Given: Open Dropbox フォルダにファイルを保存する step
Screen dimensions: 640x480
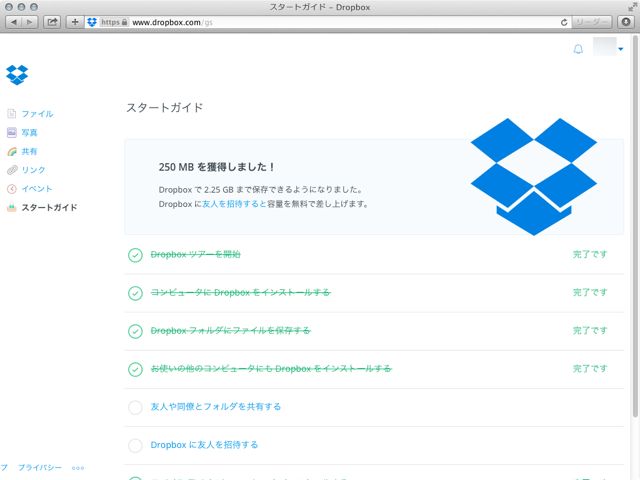Looking at the screenshot, I should (231, 331).
